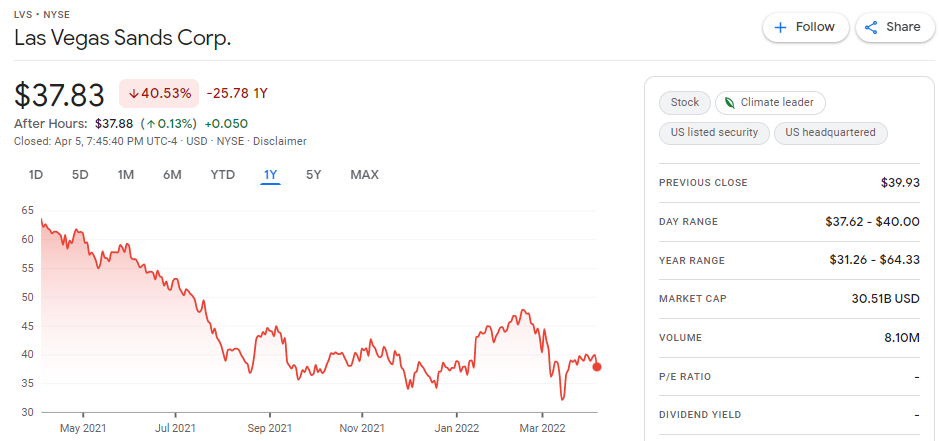Follow Las Vegas Sands stock

click(805, 28)
